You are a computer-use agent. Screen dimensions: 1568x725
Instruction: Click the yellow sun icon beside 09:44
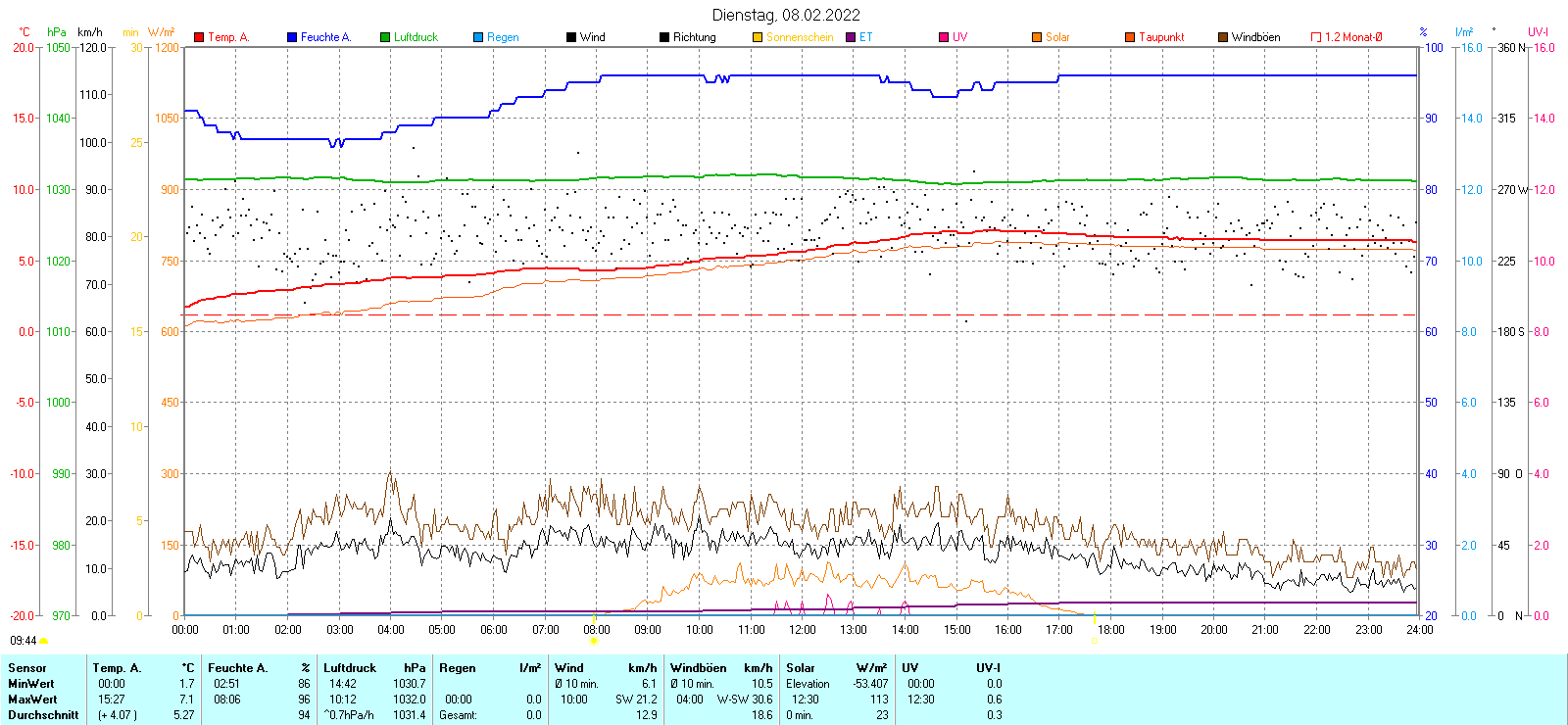(x=44, y=641)
